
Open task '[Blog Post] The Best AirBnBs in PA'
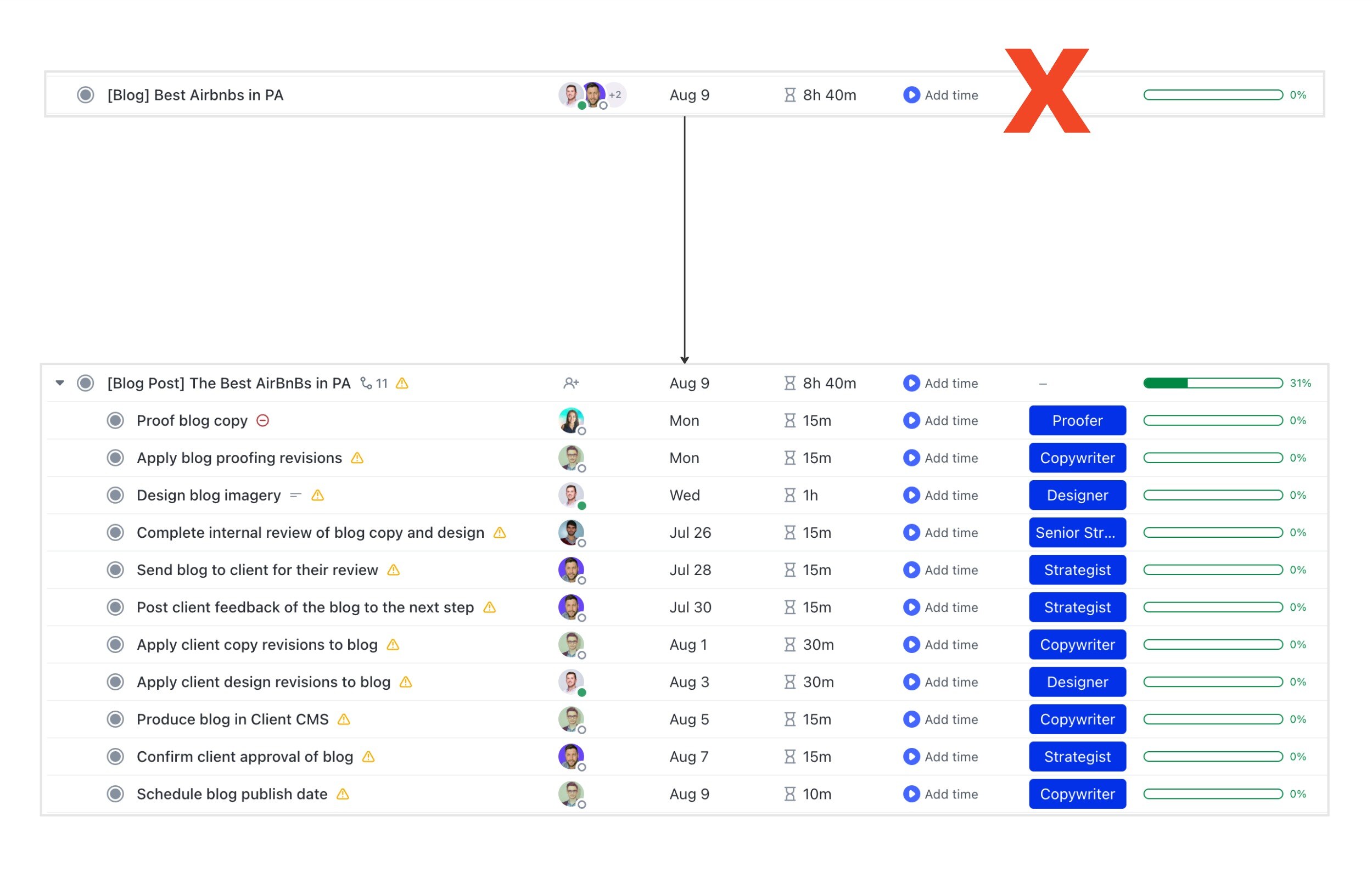pyautogui.click(x=228, y=383)
